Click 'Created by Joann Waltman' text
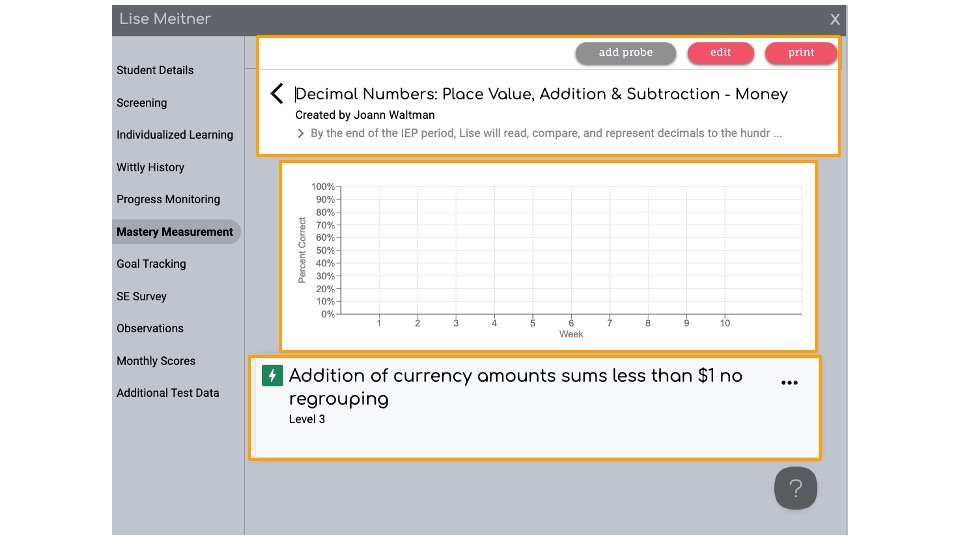The image size is (960, 540). click(x=365, y=115)
